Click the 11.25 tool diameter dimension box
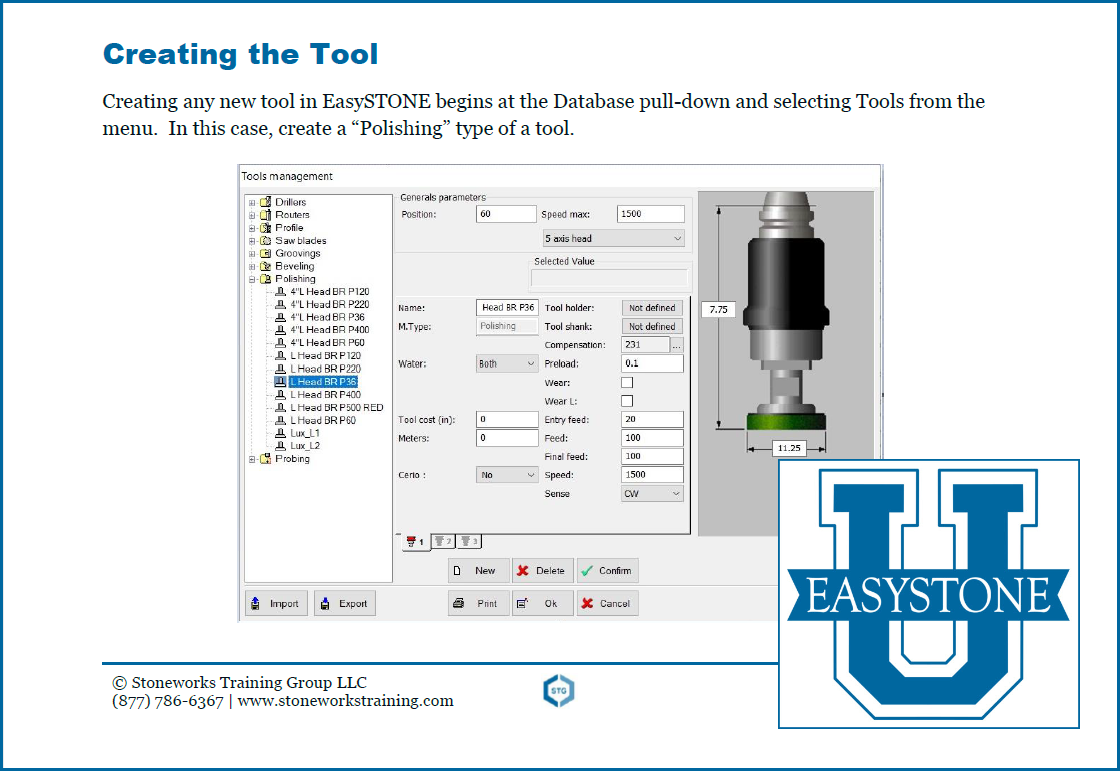 click(789, 448)
